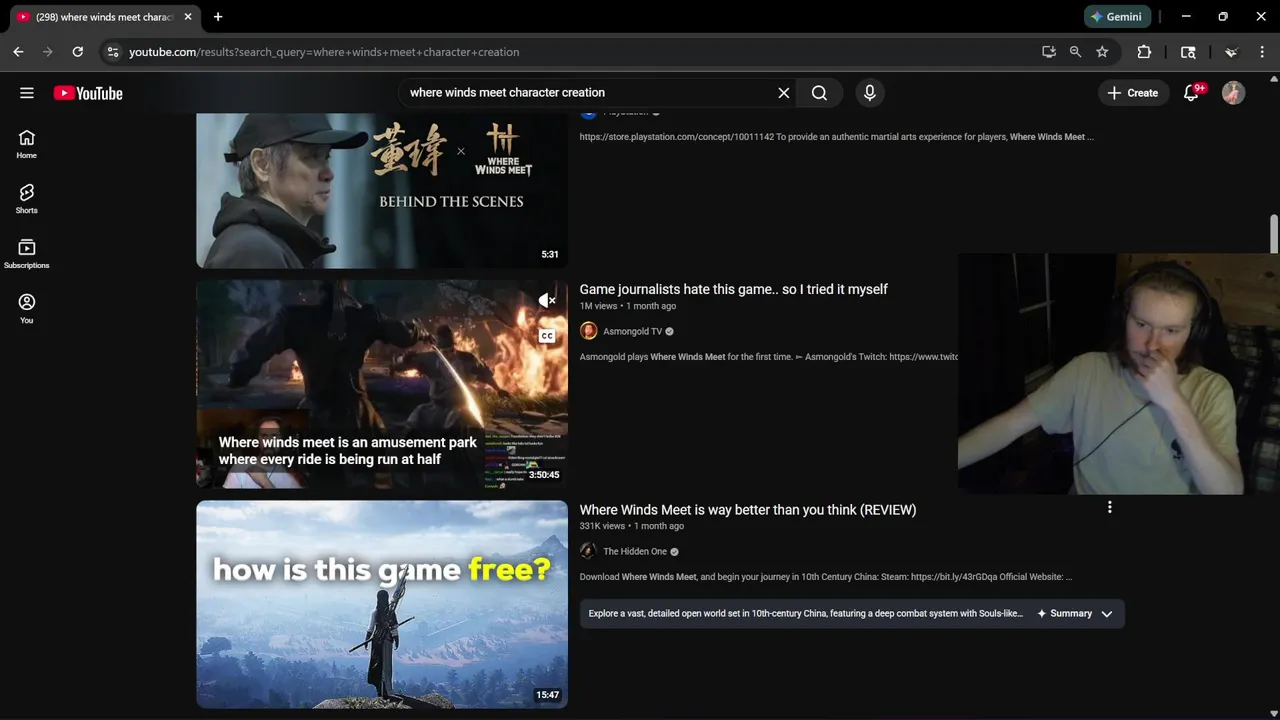Screen dimensions: 1280x720
Task: Expand the AI Summary chevron
Action: click(x=1106, y=614)
